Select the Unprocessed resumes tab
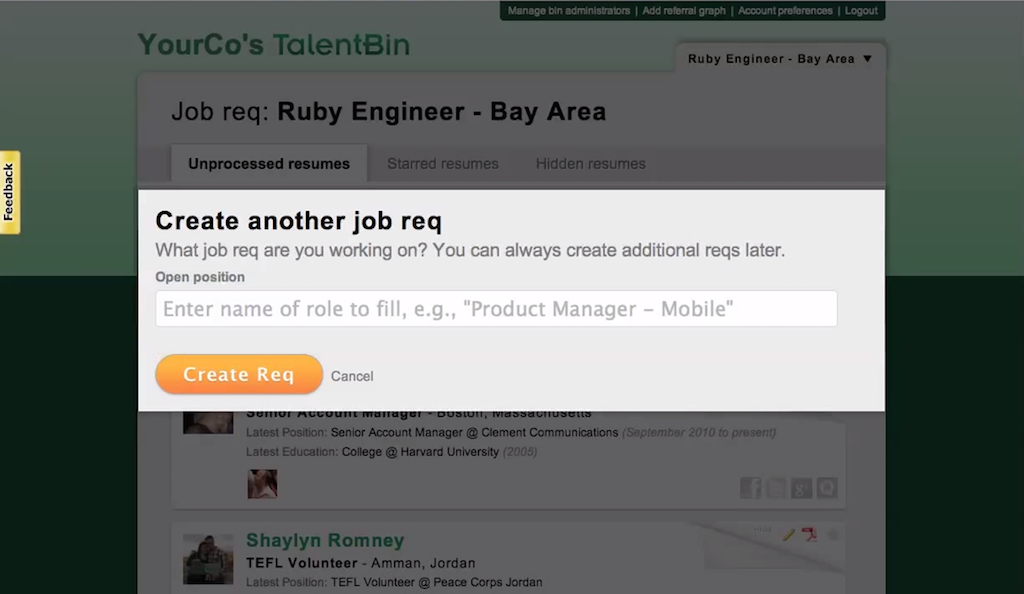The height and width of the screenshot is (594, 1024). pyautogui.click(x=269, y=164)
